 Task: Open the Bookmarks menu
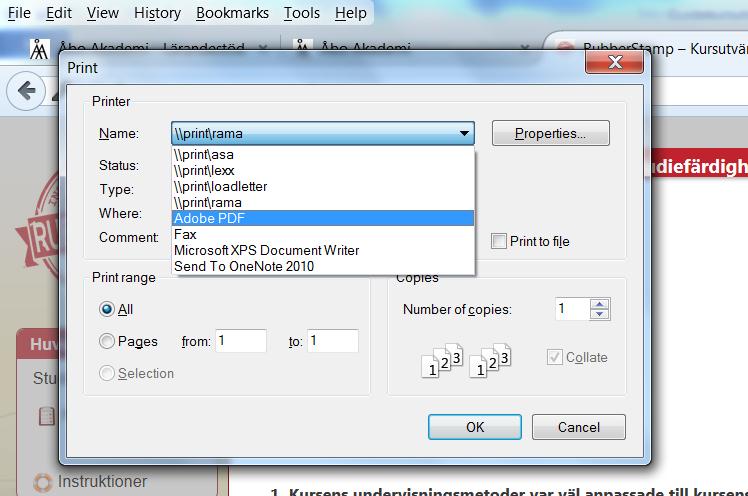232,13
